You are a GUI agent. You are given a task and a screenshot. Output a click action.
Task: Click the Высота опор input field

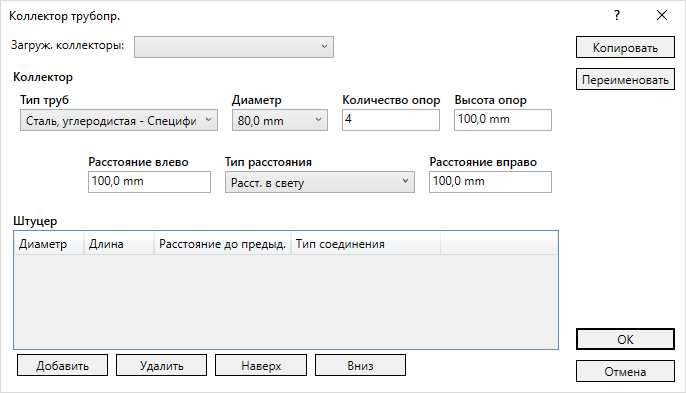click(x=503, y=120)
